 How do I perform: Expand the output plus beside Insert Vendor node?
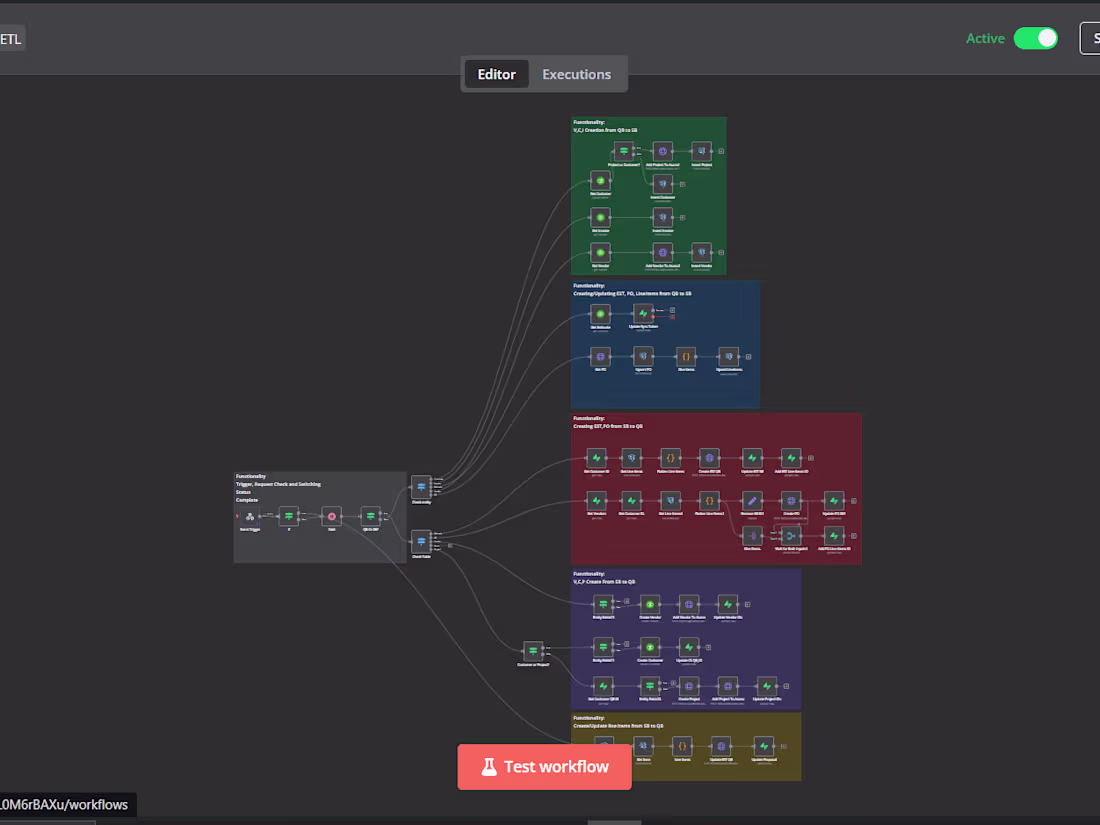pyautogui.click(x=721, y=252)
